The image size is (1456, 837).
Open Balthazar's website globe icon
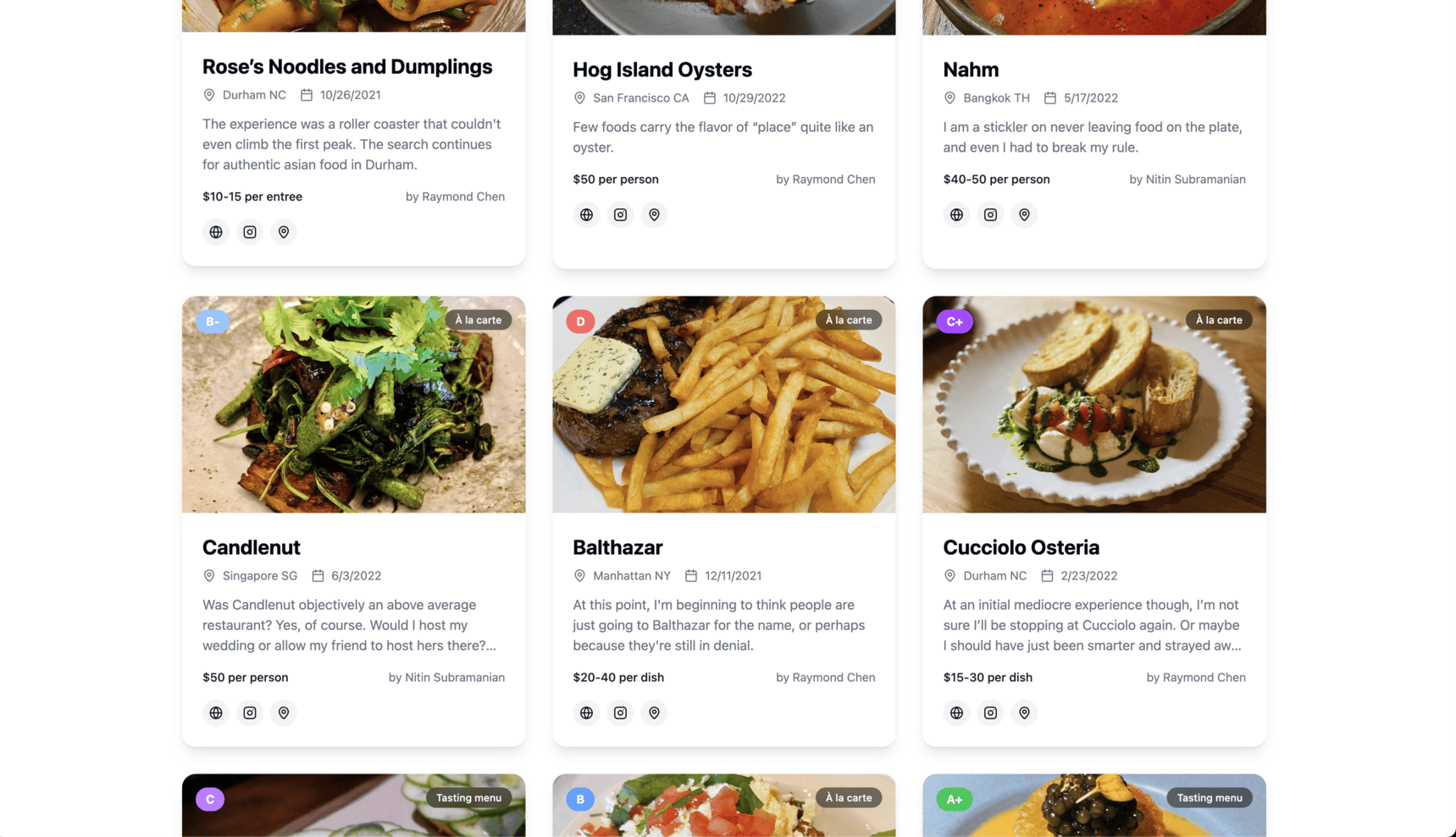586,712
